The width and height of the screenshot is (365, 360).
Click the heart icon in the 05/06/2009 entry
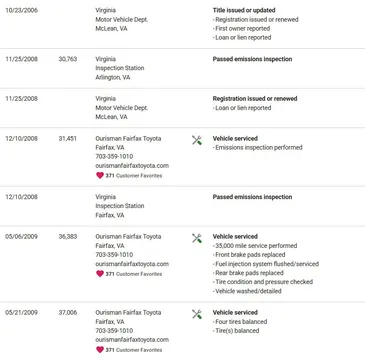[100, 274]
